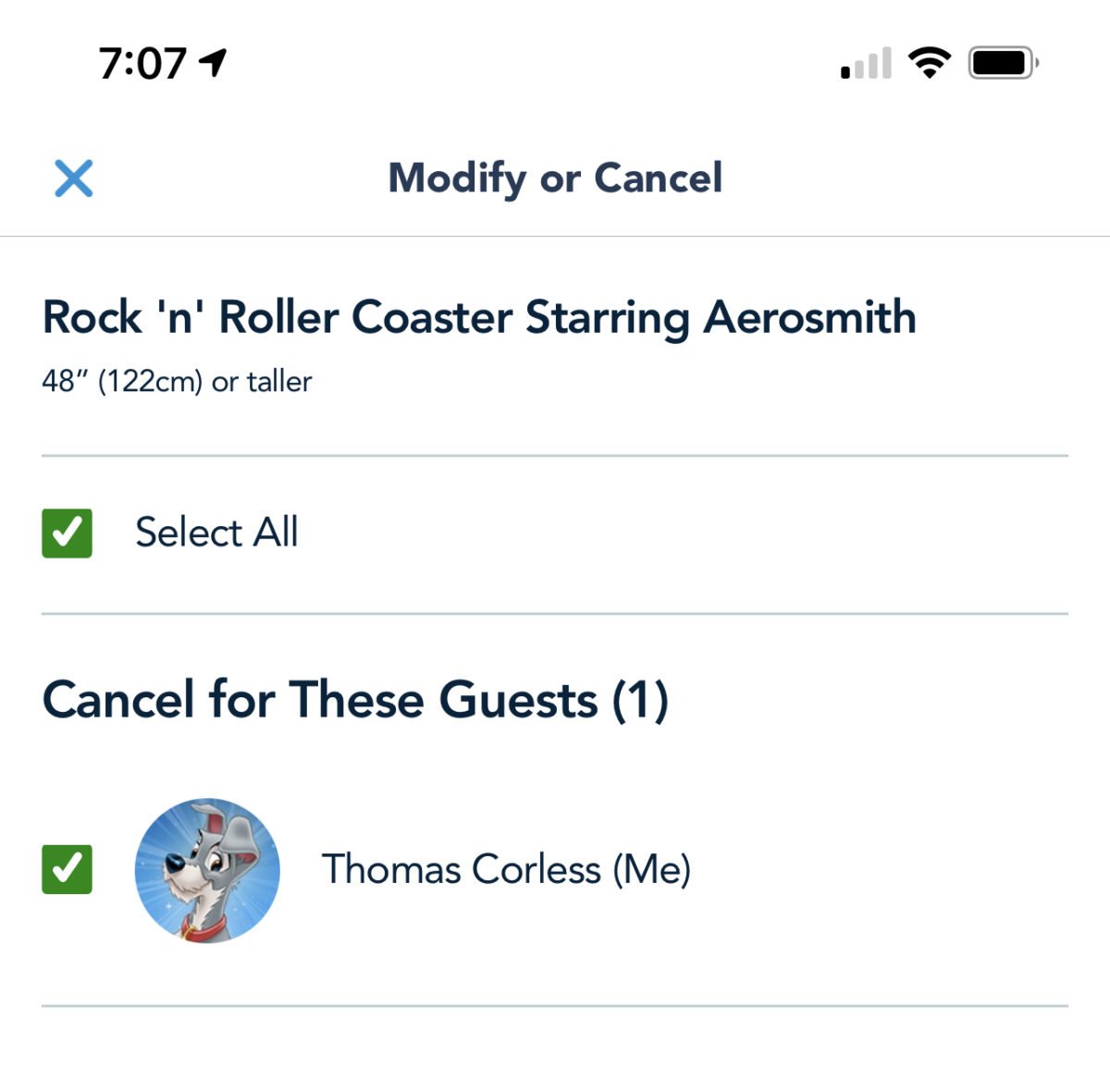
Task: Tap the Wi-Fi status icon
Action: click(x=930, y=62)
